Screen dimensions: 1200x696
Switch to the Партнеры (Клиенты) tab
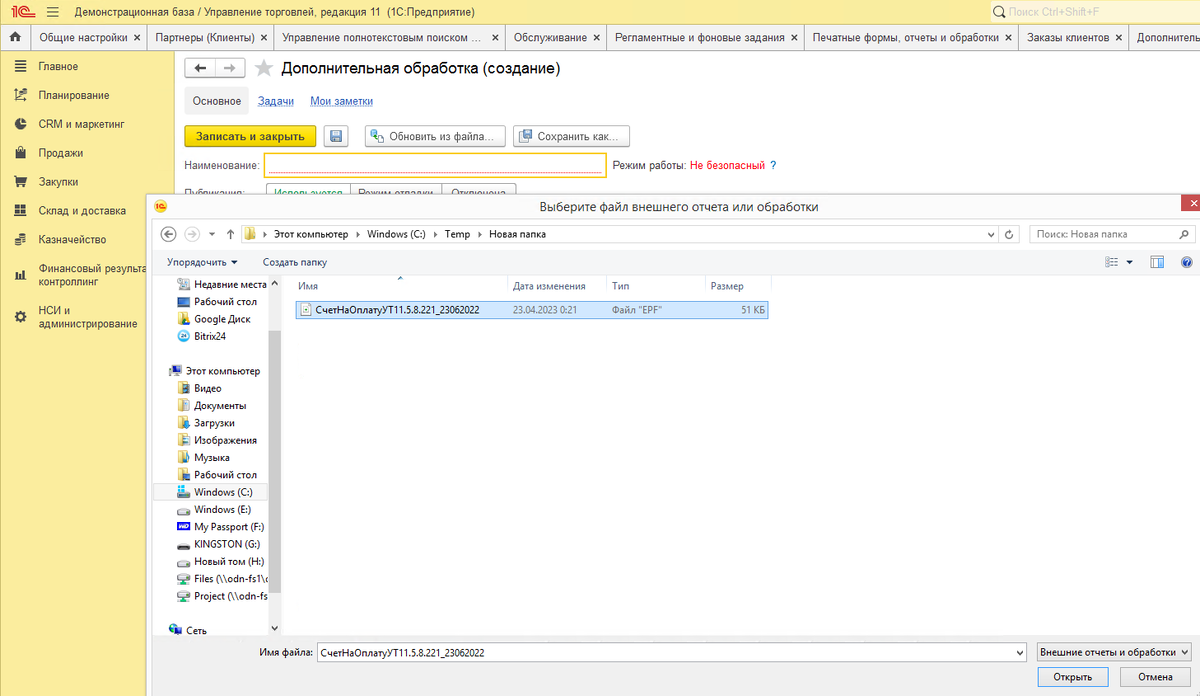(205, 37)
